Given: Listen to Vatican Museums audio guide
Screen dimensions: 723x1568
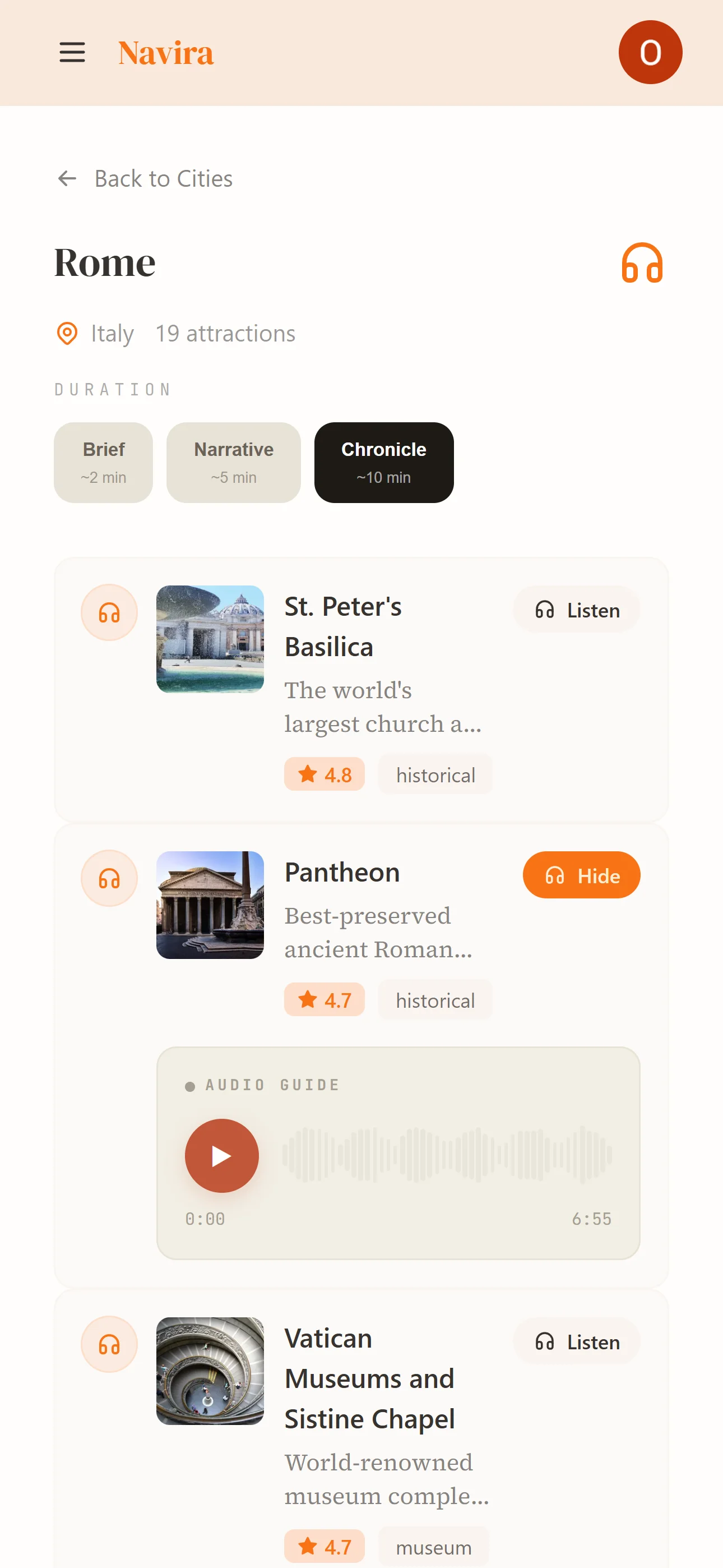Looking at the screenshot, I should coord(576,1342).
